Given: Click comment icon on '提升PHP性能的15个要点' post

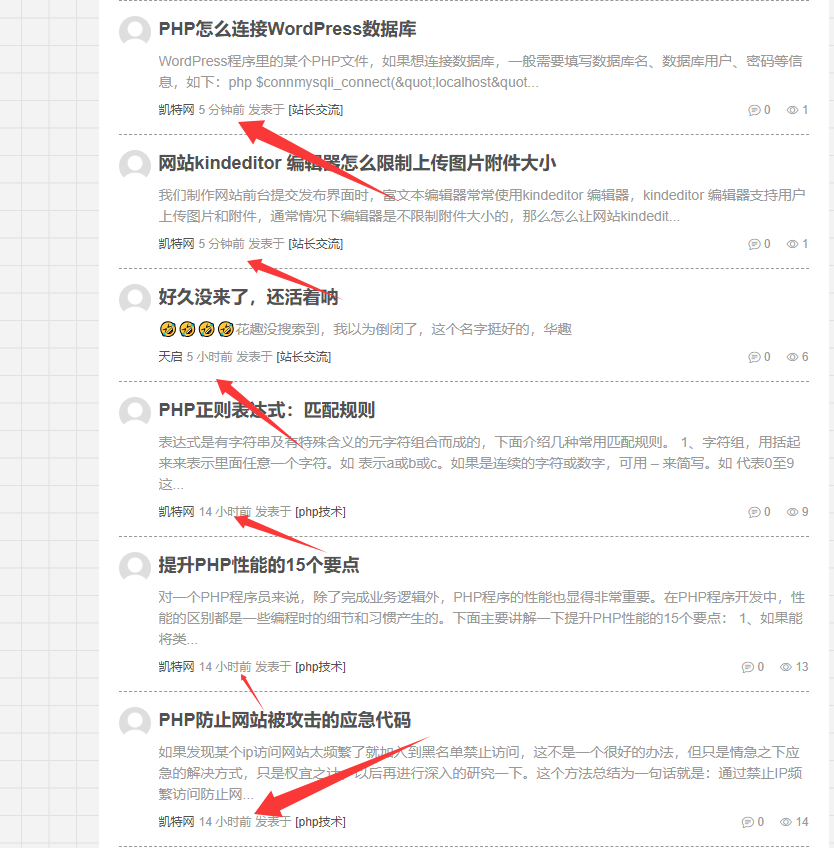Looking at the screenshot, I should (748, 667).
